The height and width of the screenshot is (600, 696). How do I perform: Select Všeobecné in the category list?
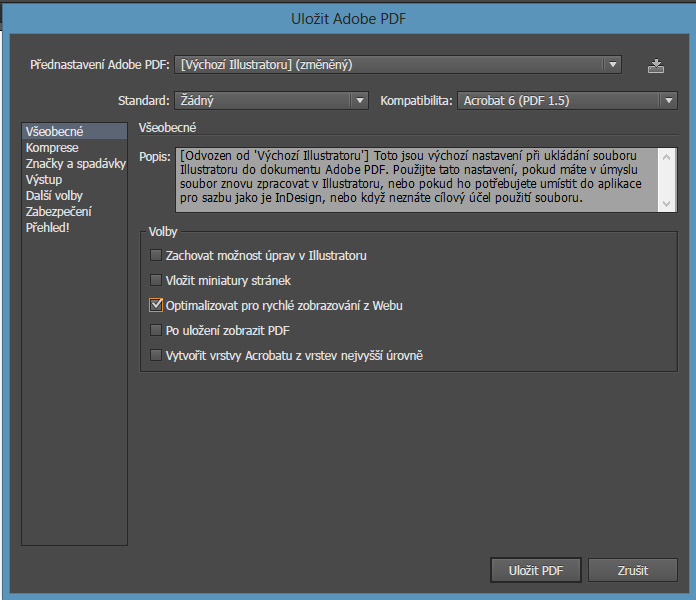(54, 132)
